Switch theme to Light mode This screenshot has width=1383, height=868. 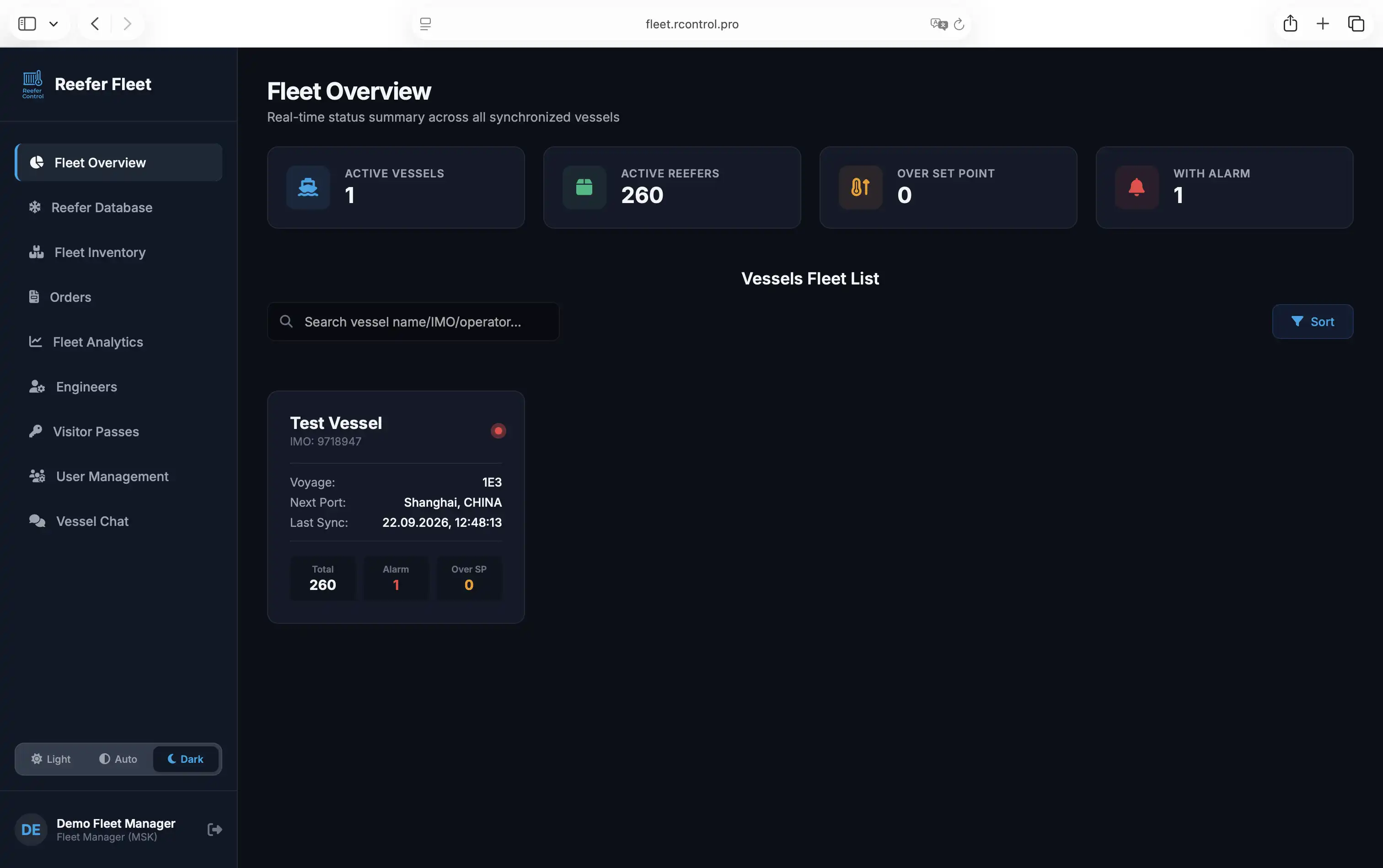click(51, 759)
